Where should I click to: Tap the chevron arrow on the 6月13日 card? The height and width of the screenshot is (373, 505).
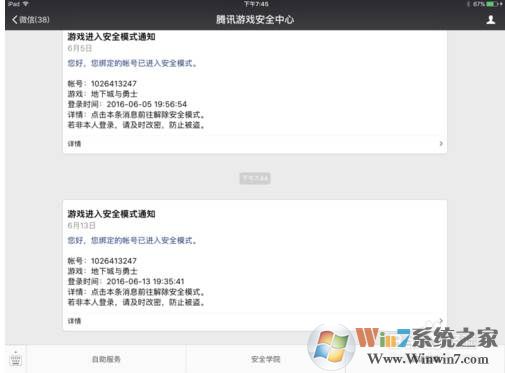441,321
